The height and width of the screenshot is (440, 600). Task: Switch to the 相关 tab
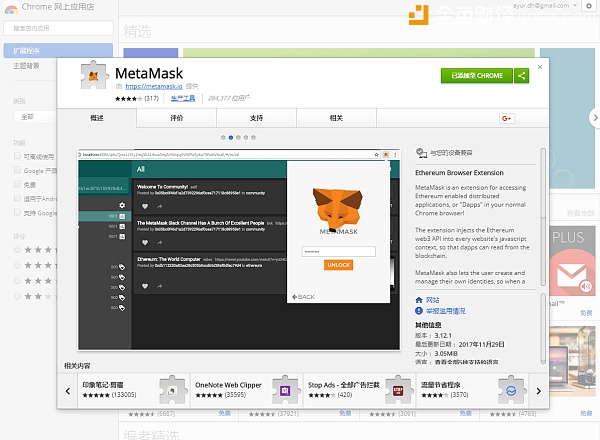point(336,118)
